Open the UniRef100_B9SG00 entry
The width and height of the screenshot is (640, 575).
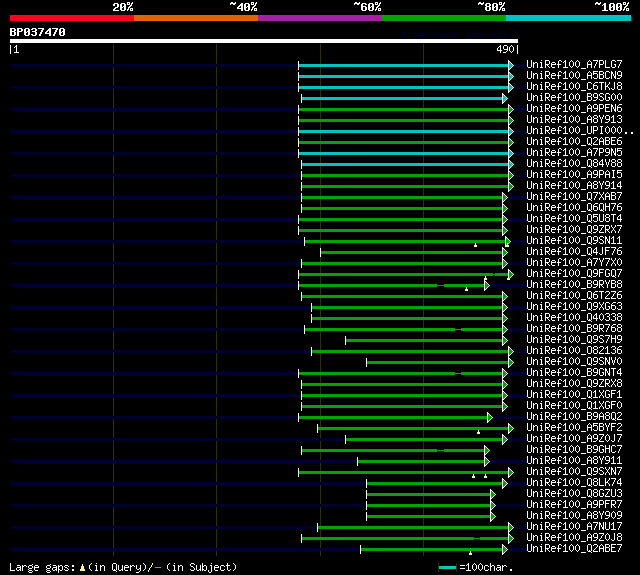coord(574,98)
